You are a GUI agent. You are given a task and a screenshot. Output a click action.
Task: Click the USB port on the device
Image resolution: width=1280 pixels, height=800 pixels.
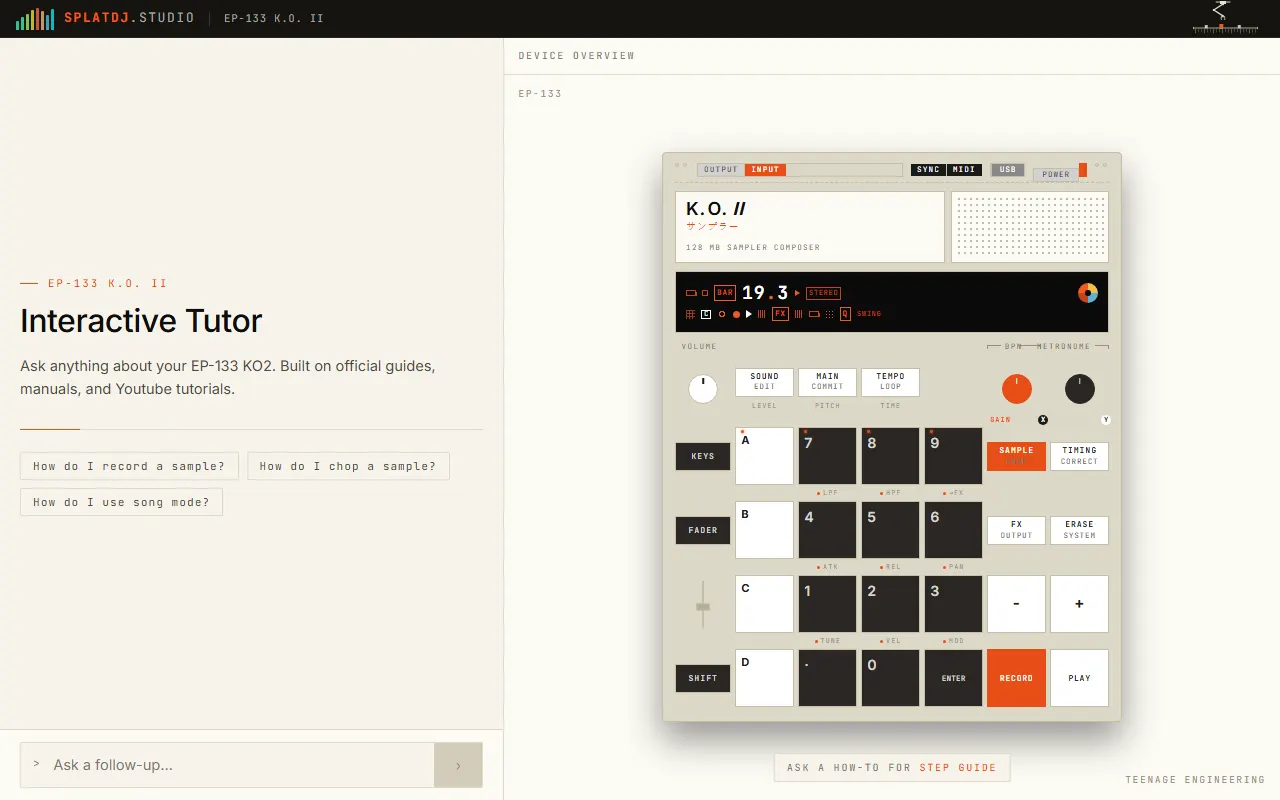[x=1007, y=170]
